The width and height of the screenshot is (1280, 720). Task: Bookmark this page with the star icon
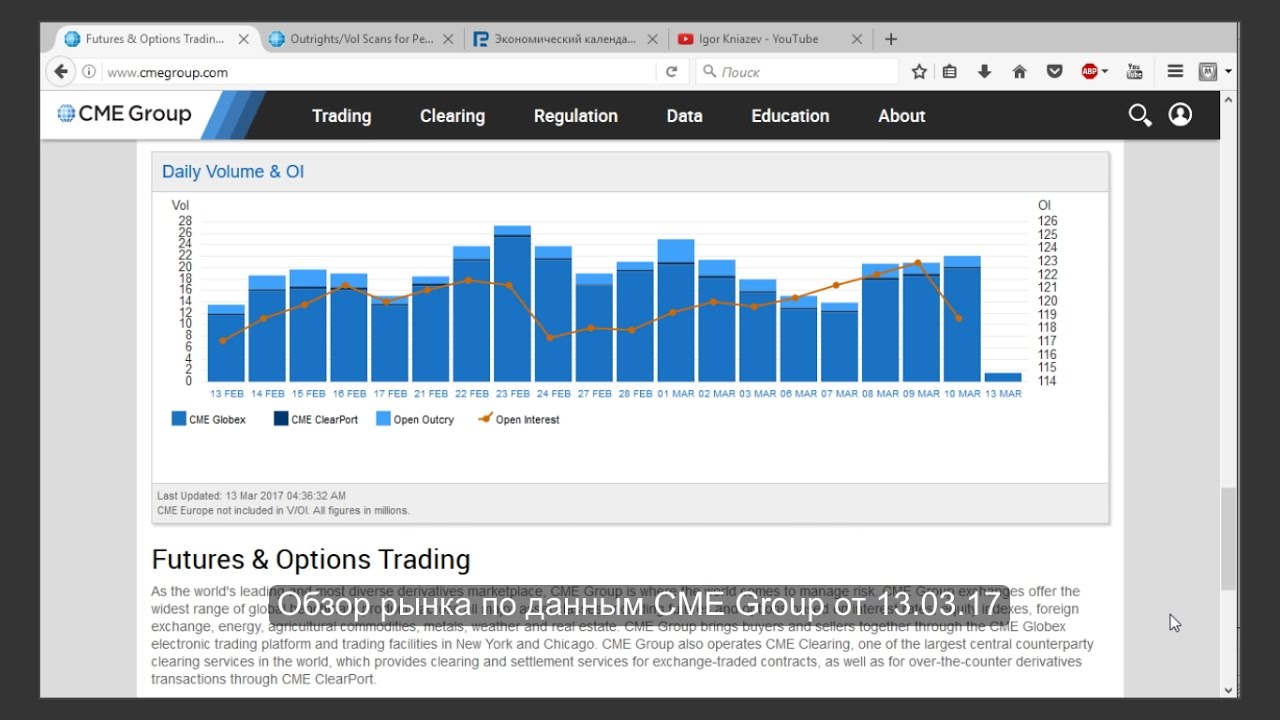tap(919, 72)
